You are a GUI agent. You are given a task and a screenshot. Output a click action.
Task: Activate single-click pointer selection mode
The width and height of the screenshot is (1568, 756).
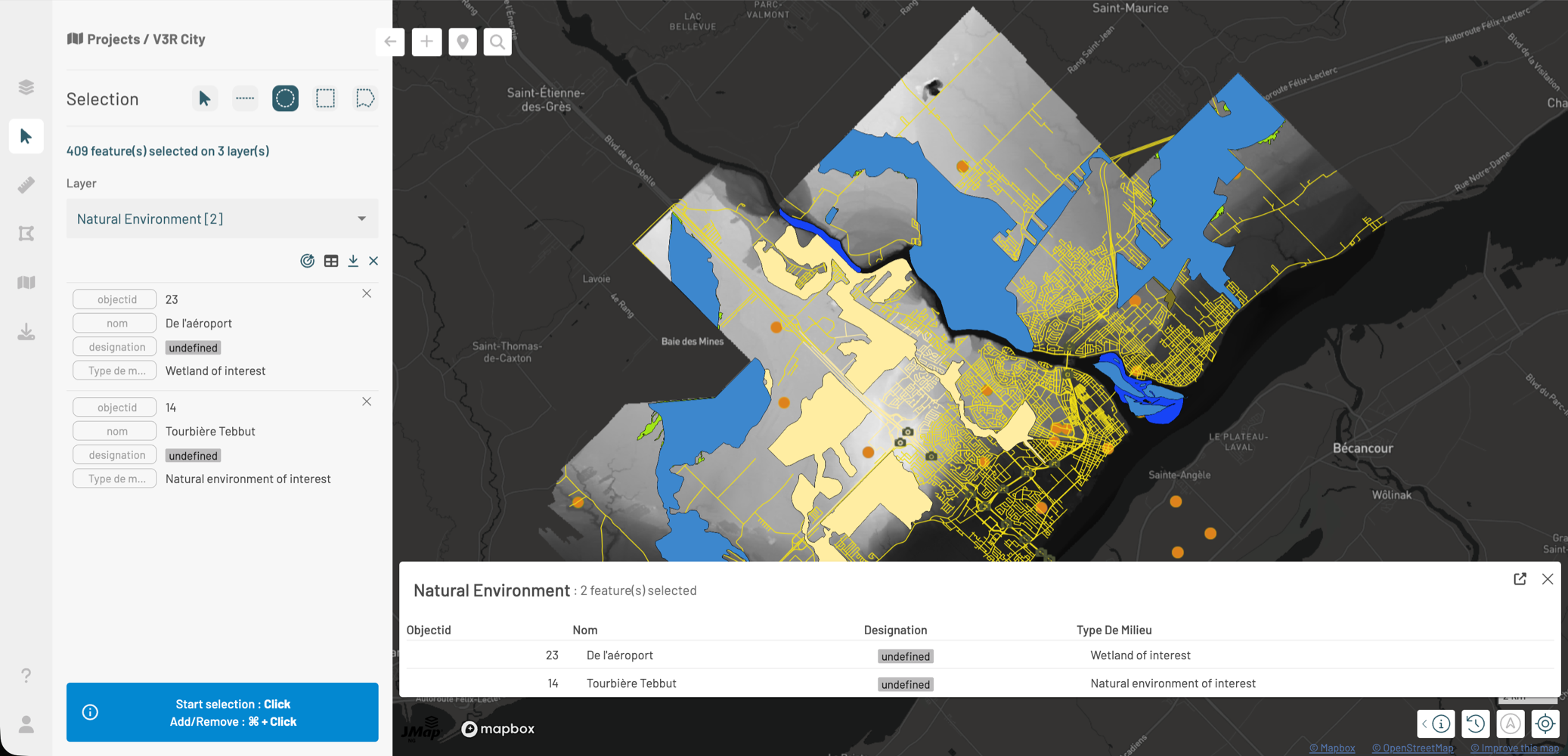pyautogui.click(x=204, y=98)
